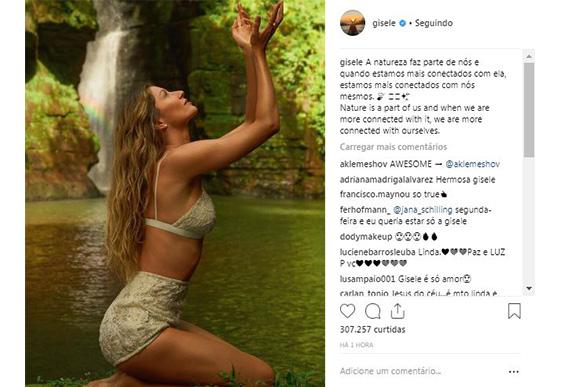
Task: Click the blue verified badge next to gisele
Action: (x=402, y=23)
